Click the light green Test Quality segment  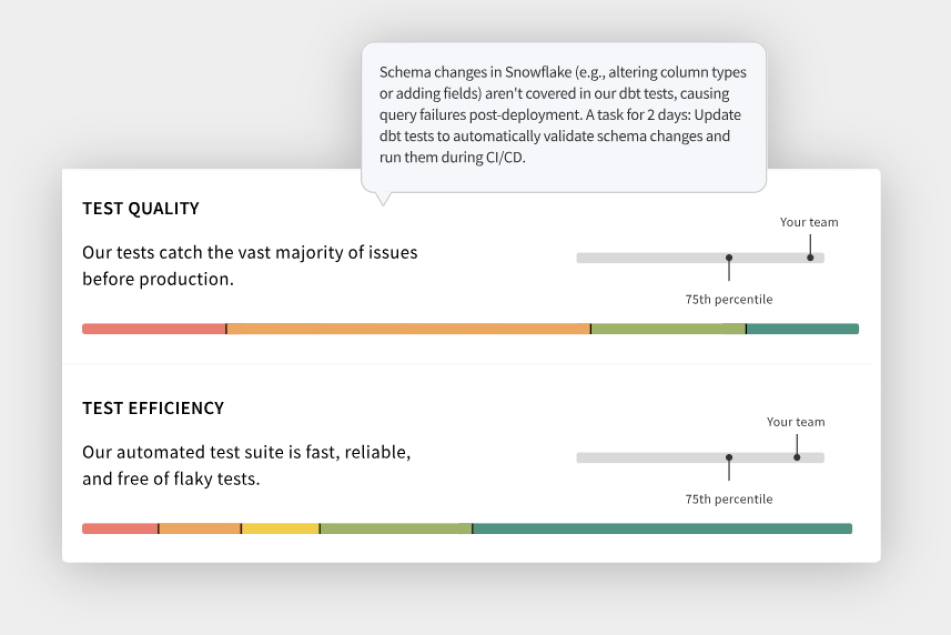click(x=668, y=329)
